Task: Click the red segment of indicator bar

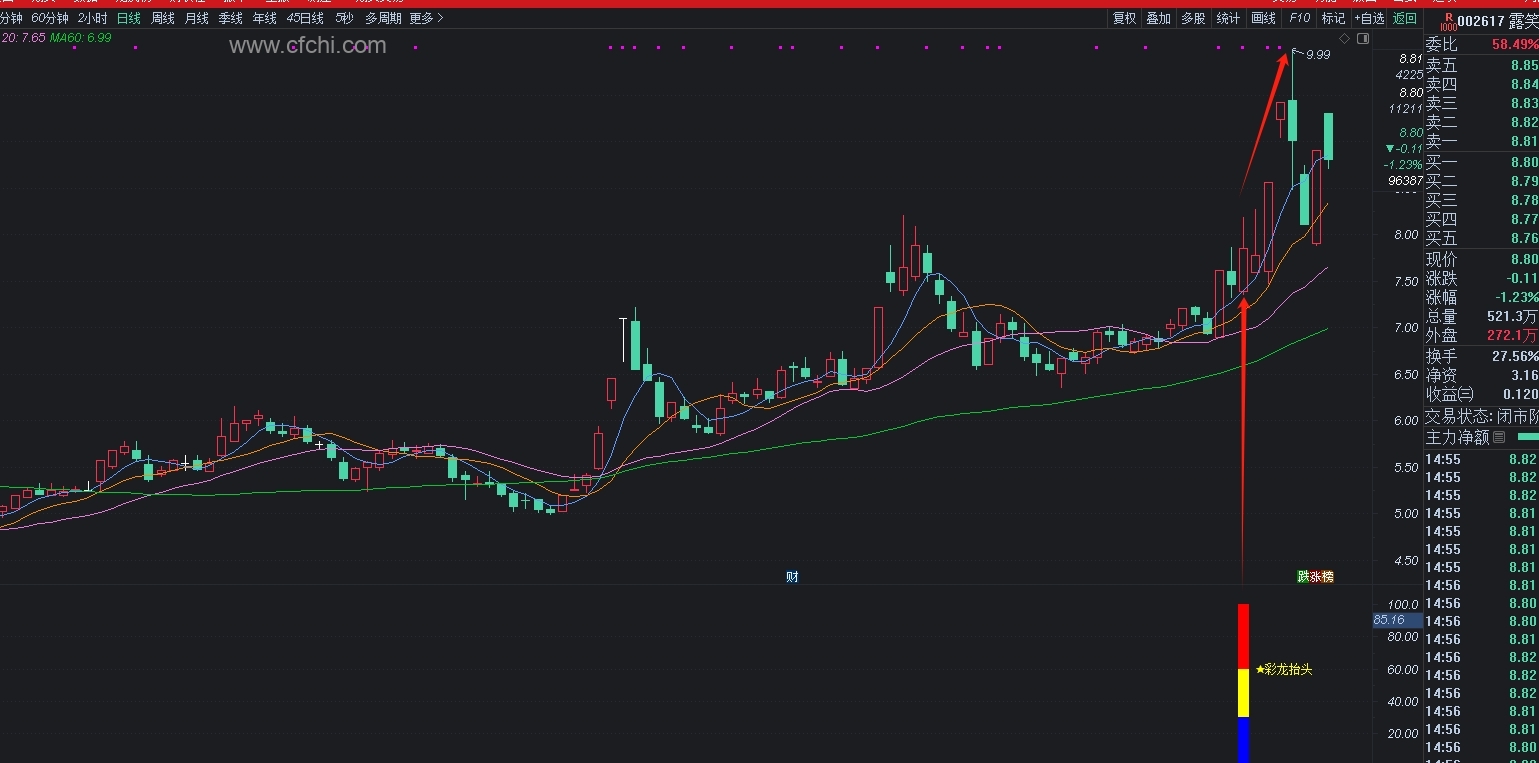Action: 1244,636
